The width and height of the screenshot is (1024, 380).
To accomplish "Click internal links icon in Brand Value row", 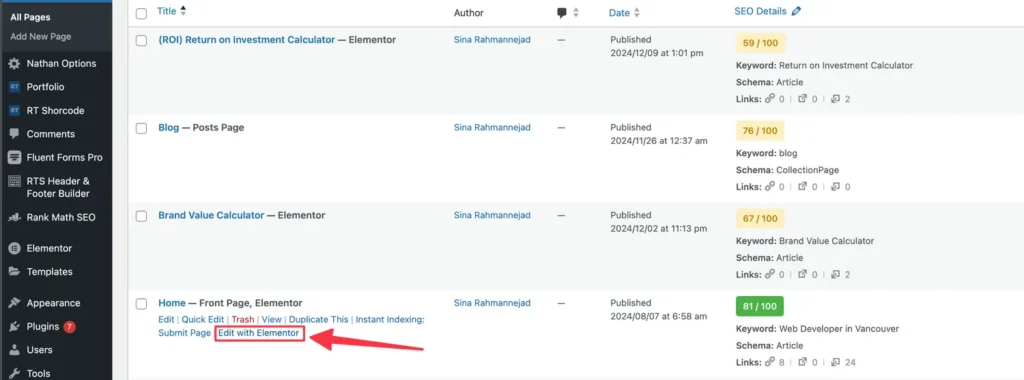I will click(x=770, y=274).
